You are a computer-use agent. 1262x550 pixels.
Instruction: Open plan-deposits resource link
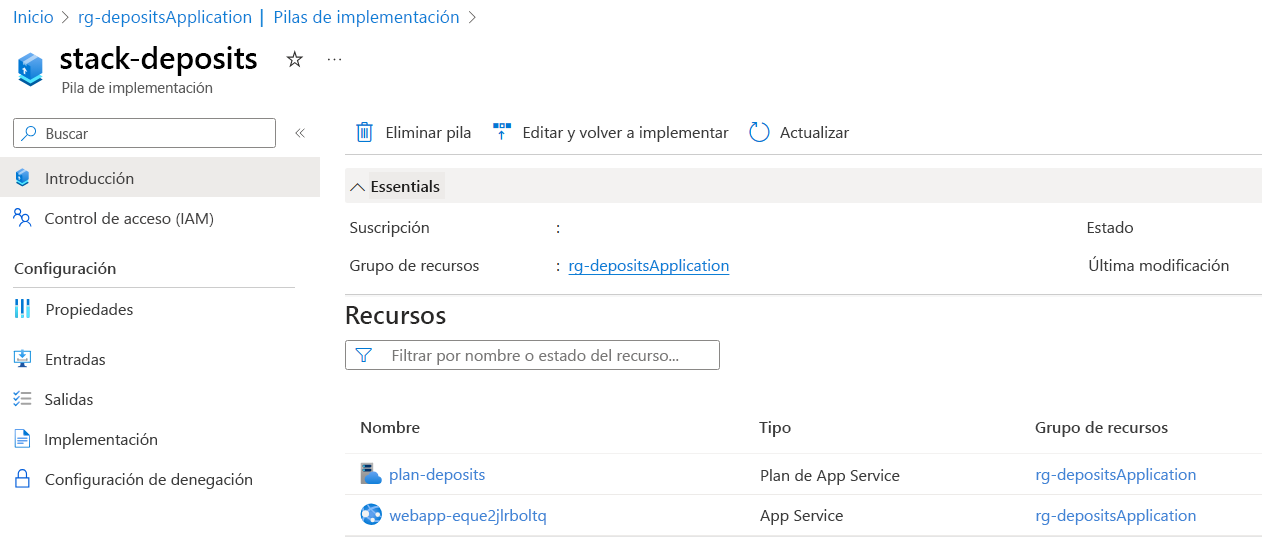(437, 475)
